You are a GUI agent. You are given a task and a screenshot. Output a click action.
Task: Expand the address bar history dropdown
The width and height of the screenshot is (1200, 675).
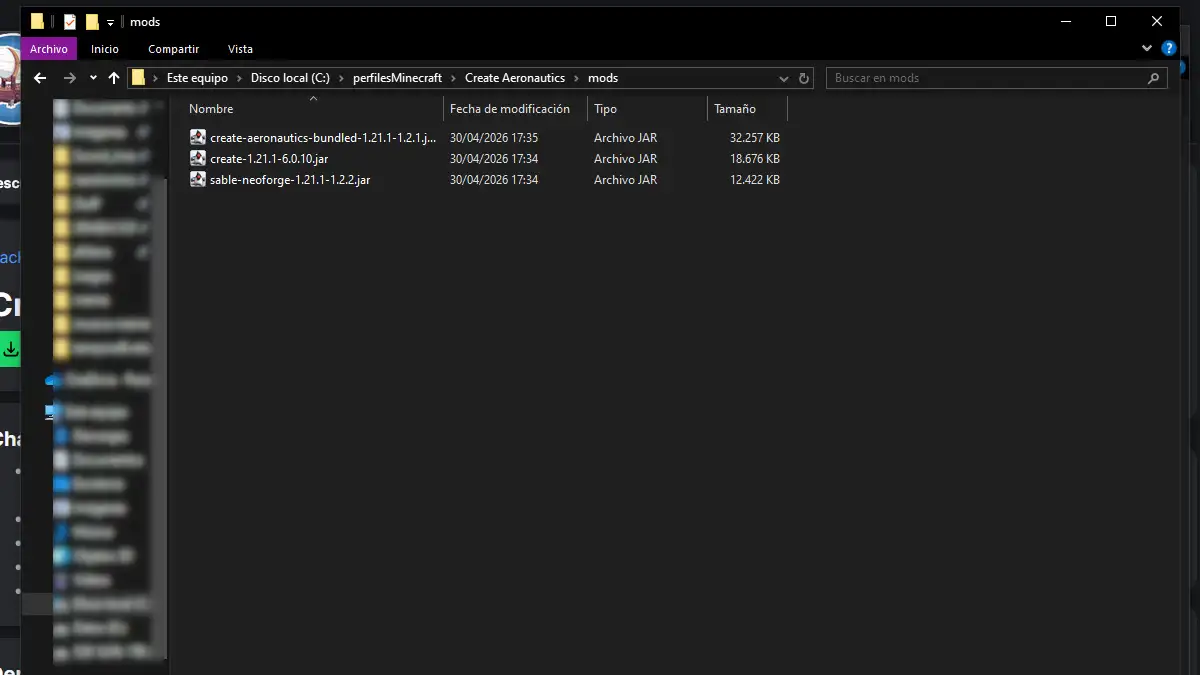(x=784, y=78)
